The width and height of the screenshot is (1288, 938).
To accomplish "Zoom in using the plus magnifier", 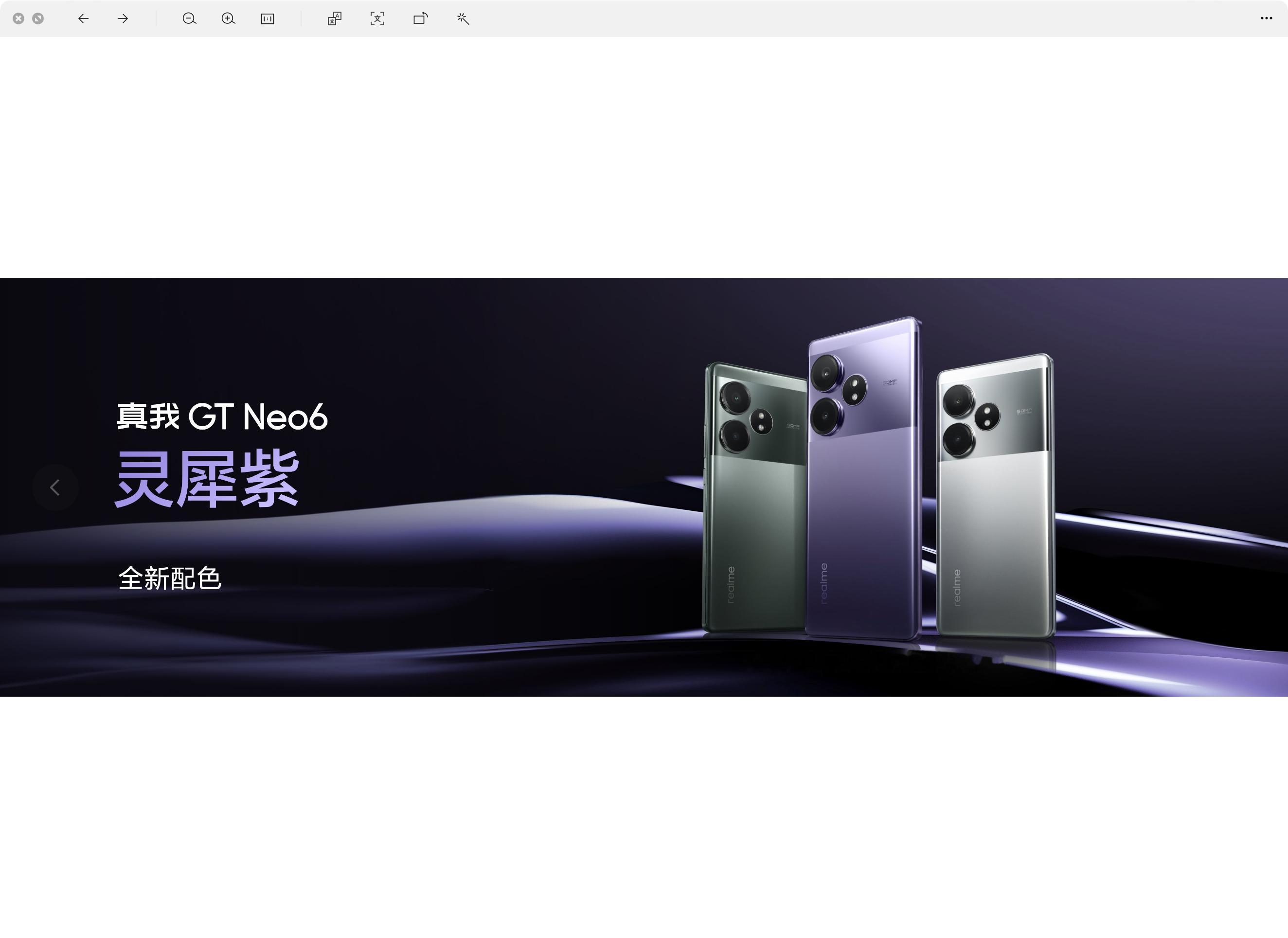I will [228, 19].
